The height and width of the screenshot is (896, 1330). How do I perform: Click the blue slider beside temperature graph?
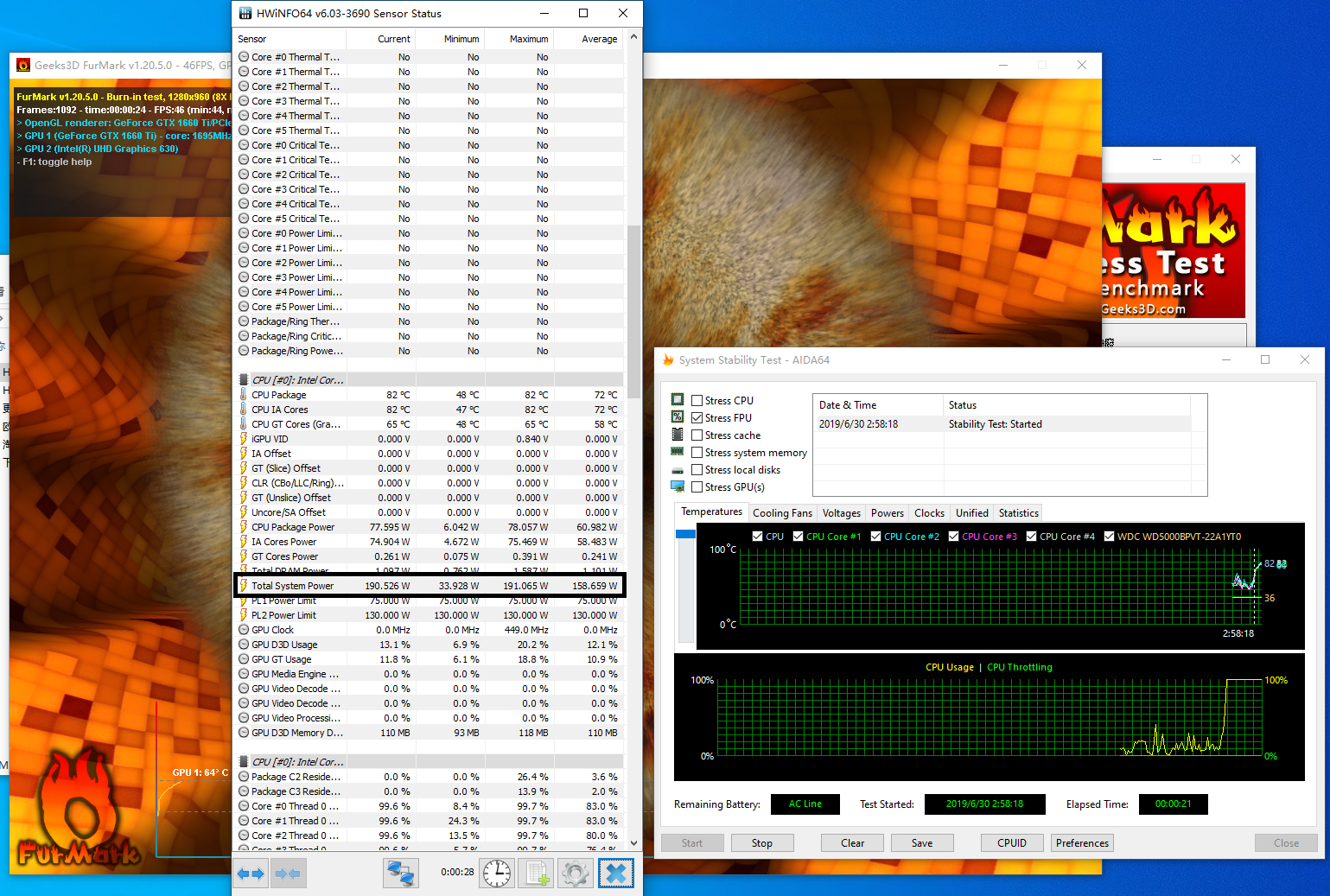point(685,534)
